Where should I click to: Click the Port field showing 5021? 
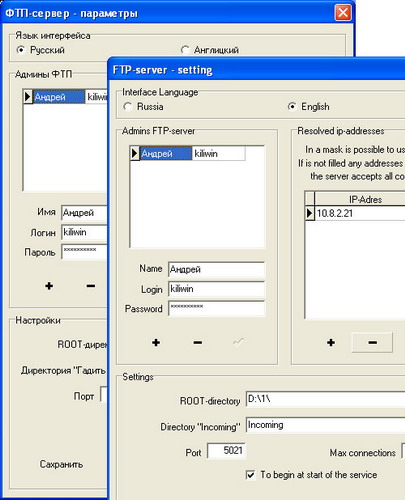coord(226,451)
